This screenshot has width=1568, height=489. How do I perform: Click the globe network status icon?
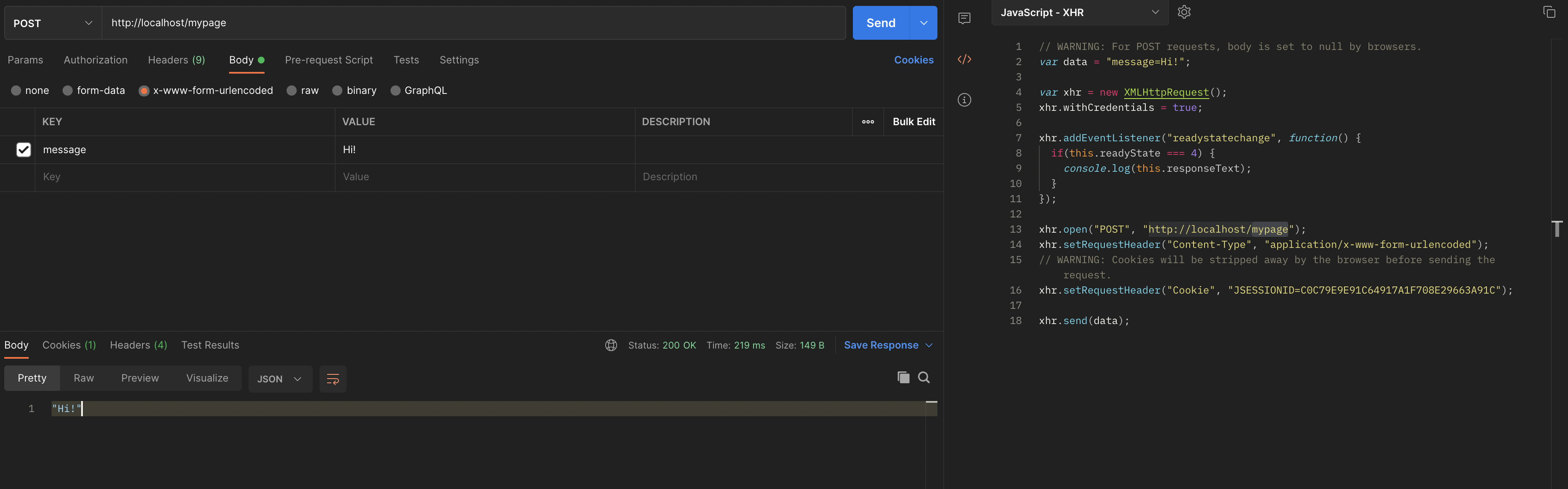point(611,345)
